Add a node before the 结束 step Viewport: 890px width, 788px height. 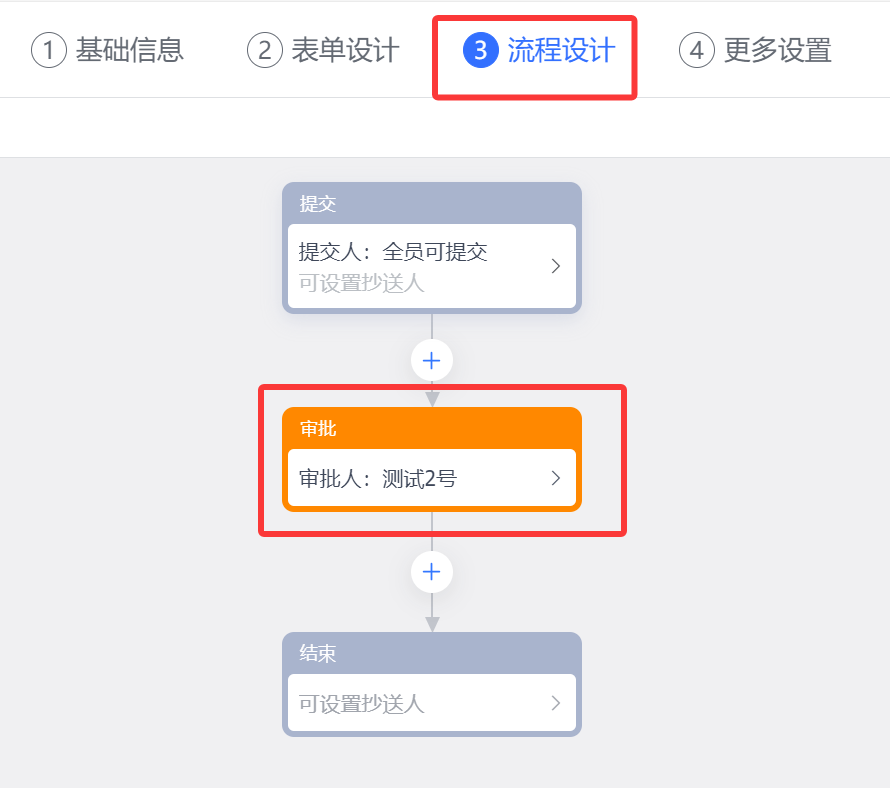click(x=432, y=572)
